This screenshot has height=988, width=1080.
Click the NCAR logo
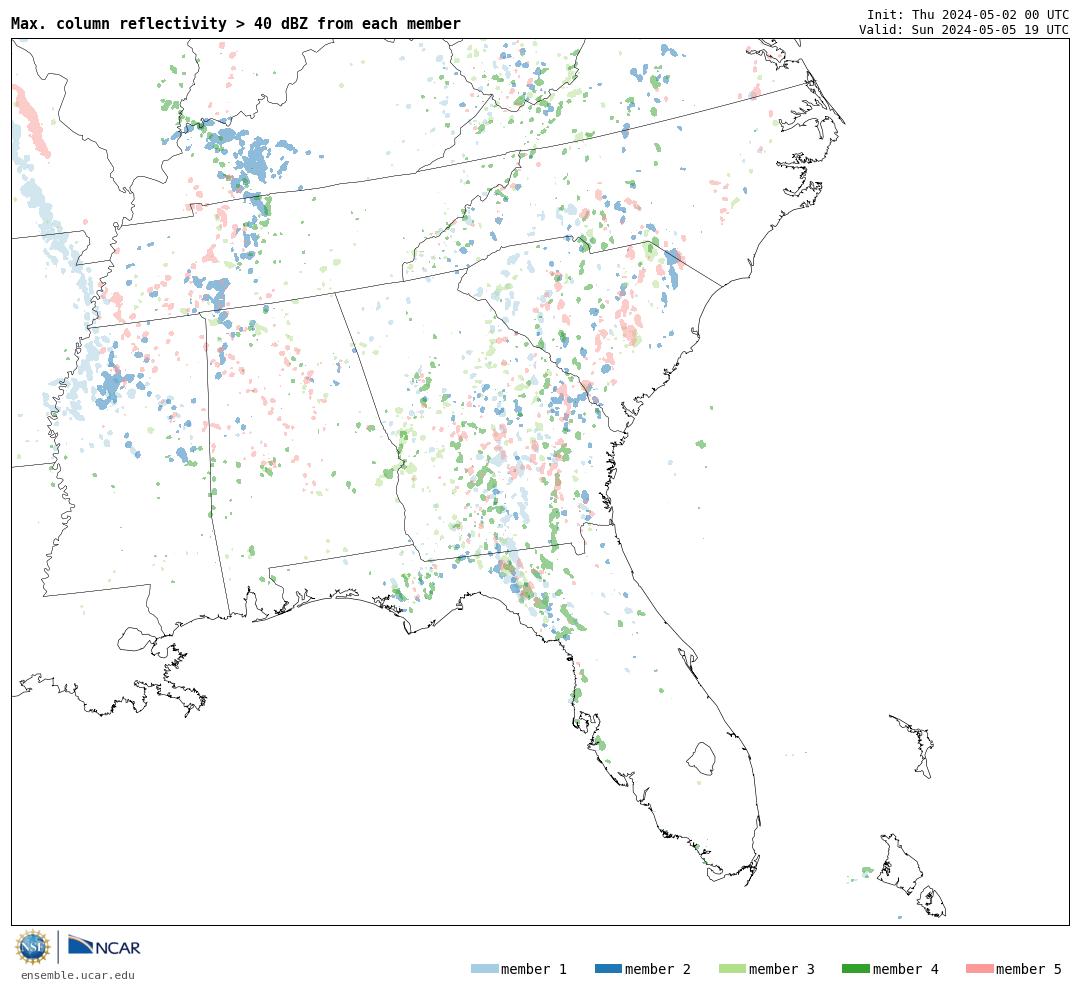(104, 945)
